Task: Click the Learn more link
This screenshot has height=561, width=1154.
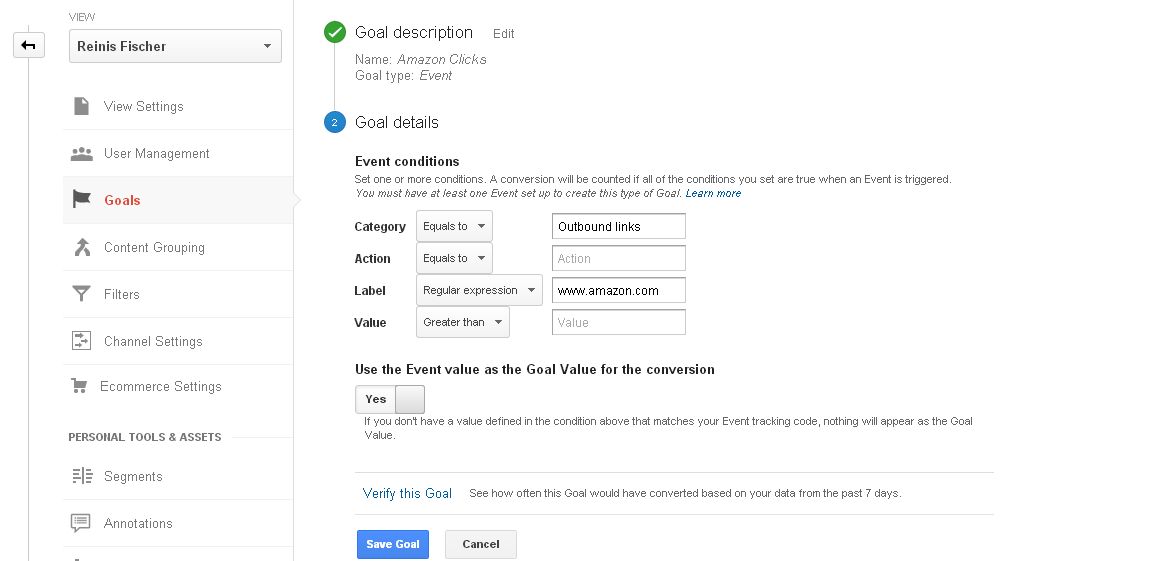Action: (x=713, y=193)
